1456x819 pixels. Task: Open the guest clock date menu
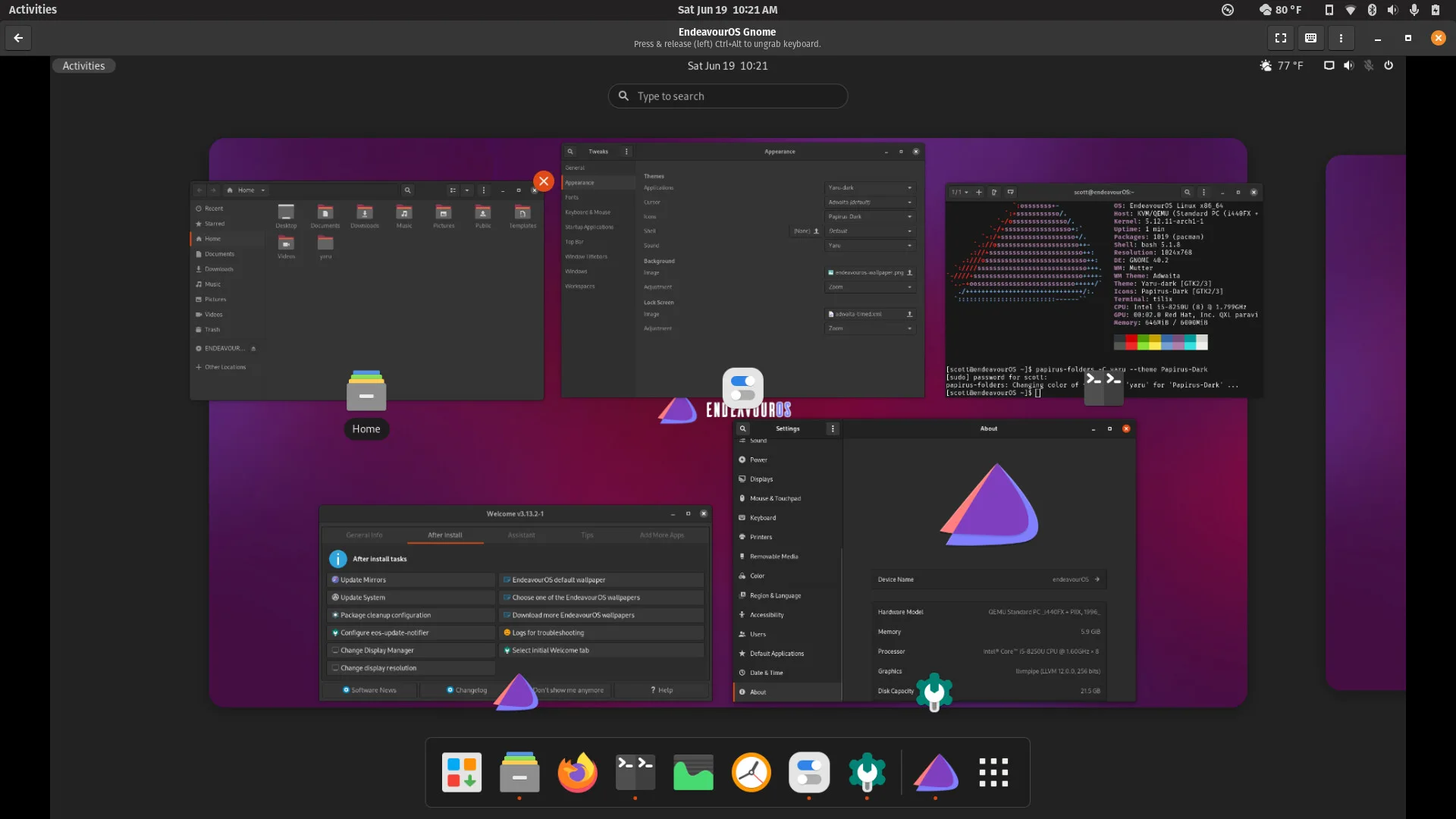coord(727,66)
